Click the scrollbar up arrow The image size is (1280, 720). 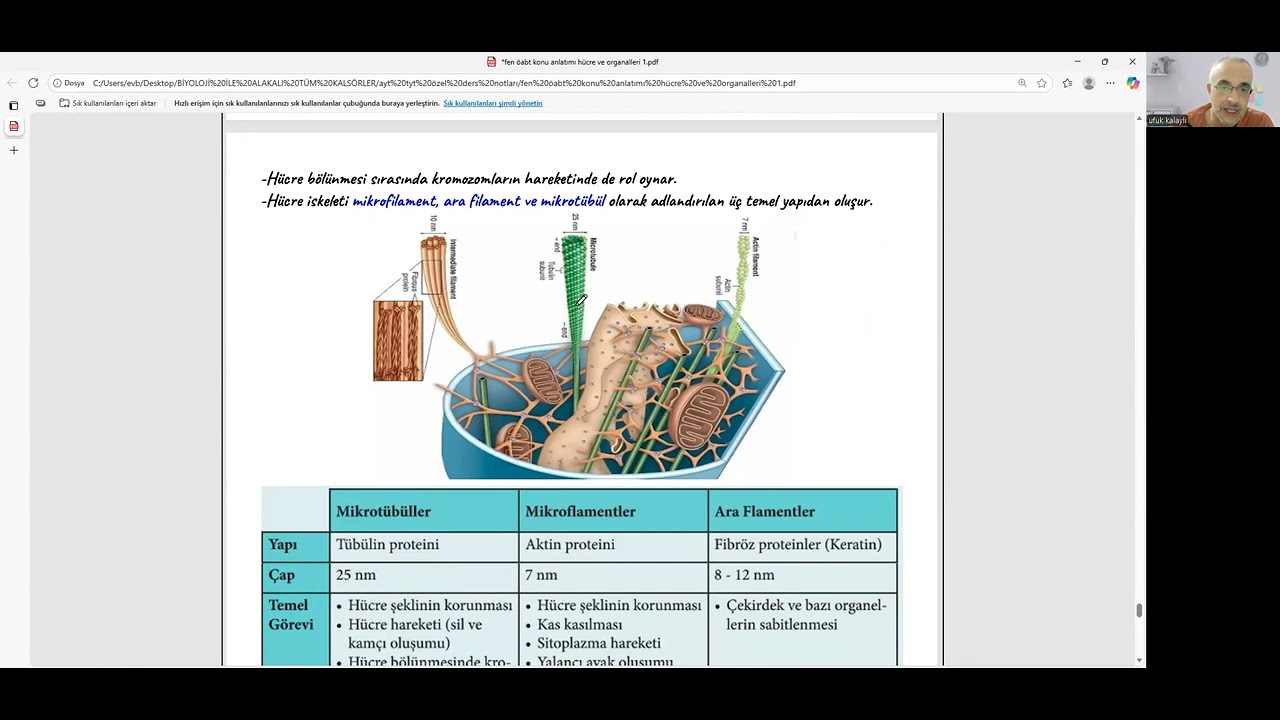(x=1139, y=119)
